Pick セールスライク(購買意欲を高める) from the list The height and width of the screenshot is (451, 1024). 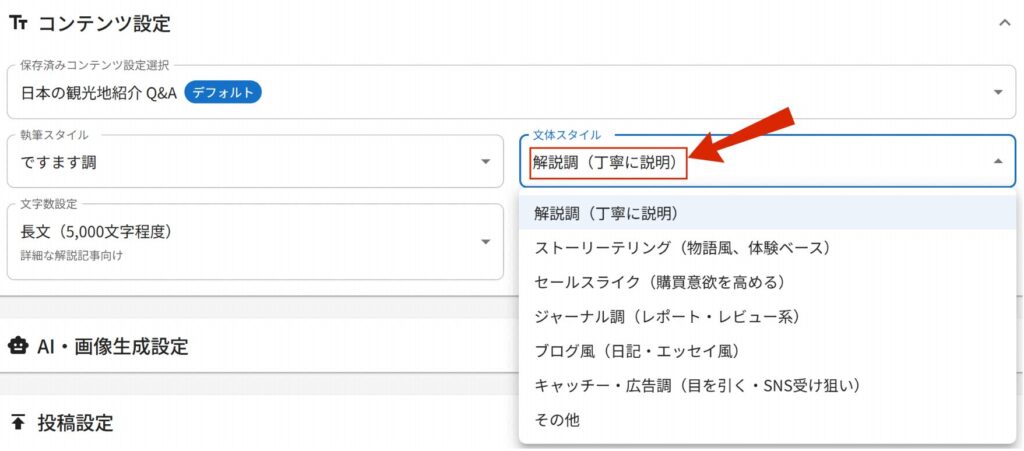click(x=660, y=282)
